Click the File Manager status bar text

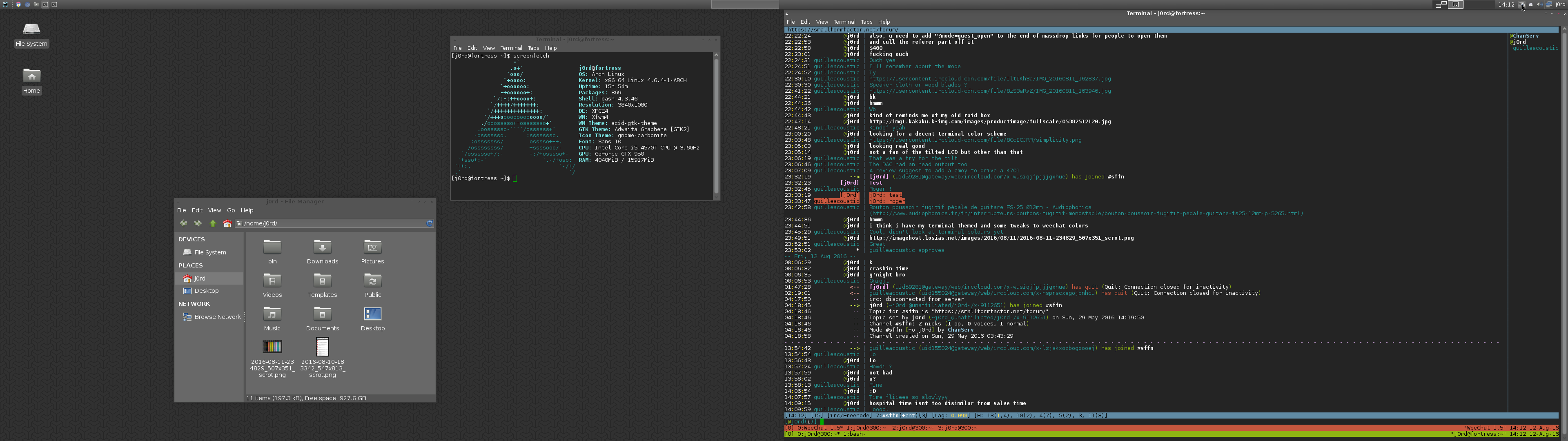[306, 398]
